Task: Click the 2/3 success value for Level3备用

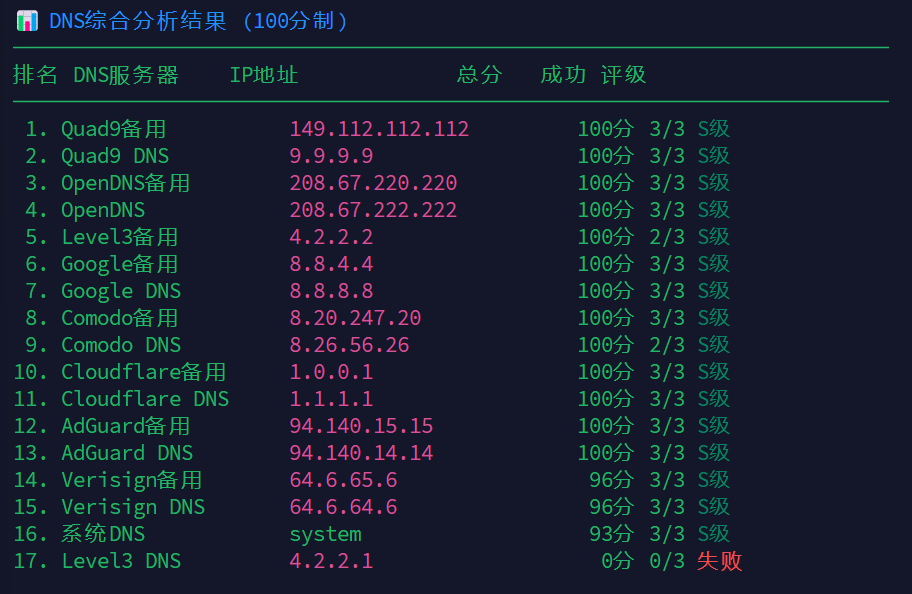Action: (667, 237)
